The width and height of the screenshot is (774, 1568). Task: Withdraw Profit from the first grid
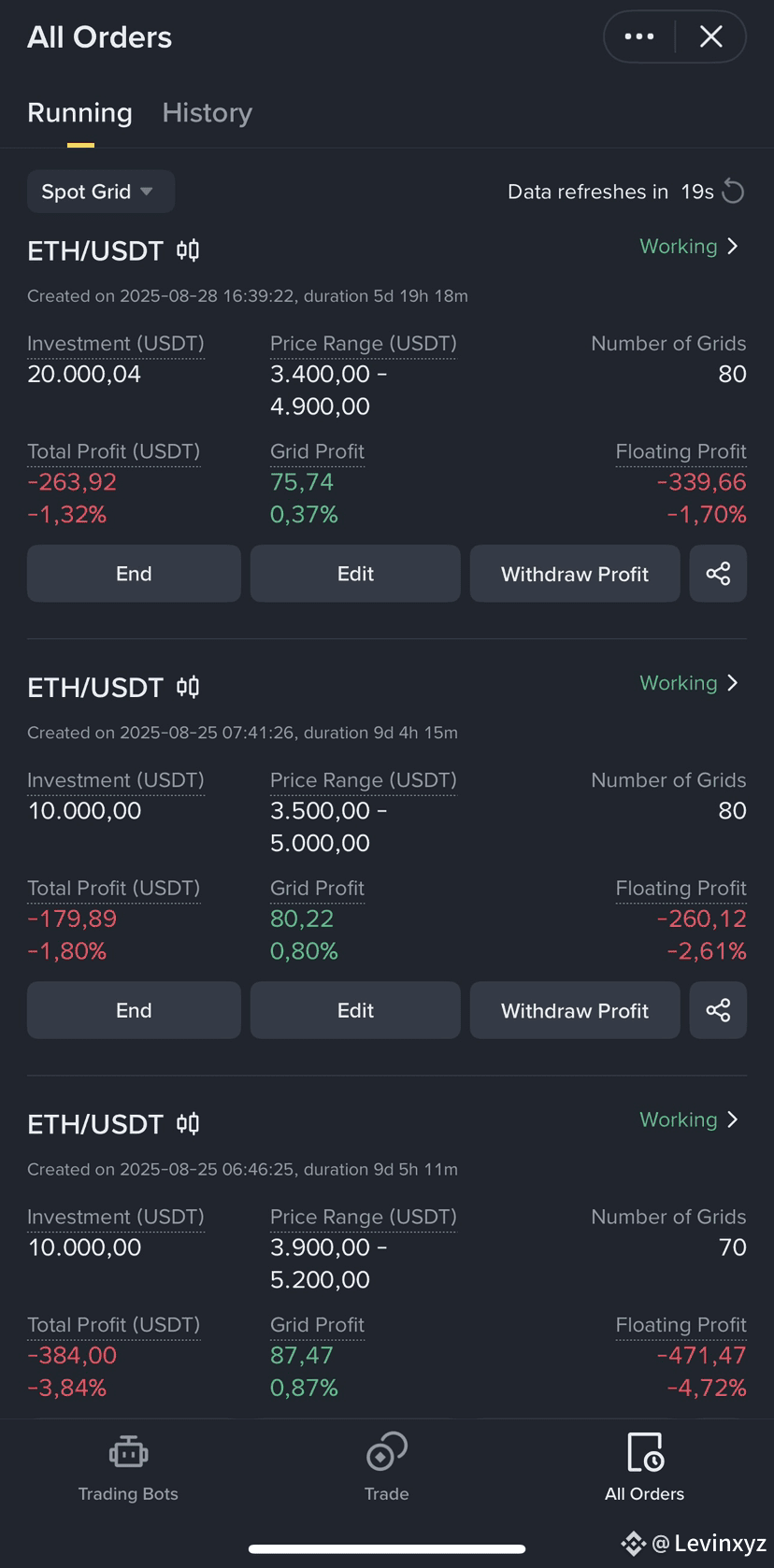tap(575, 574)
